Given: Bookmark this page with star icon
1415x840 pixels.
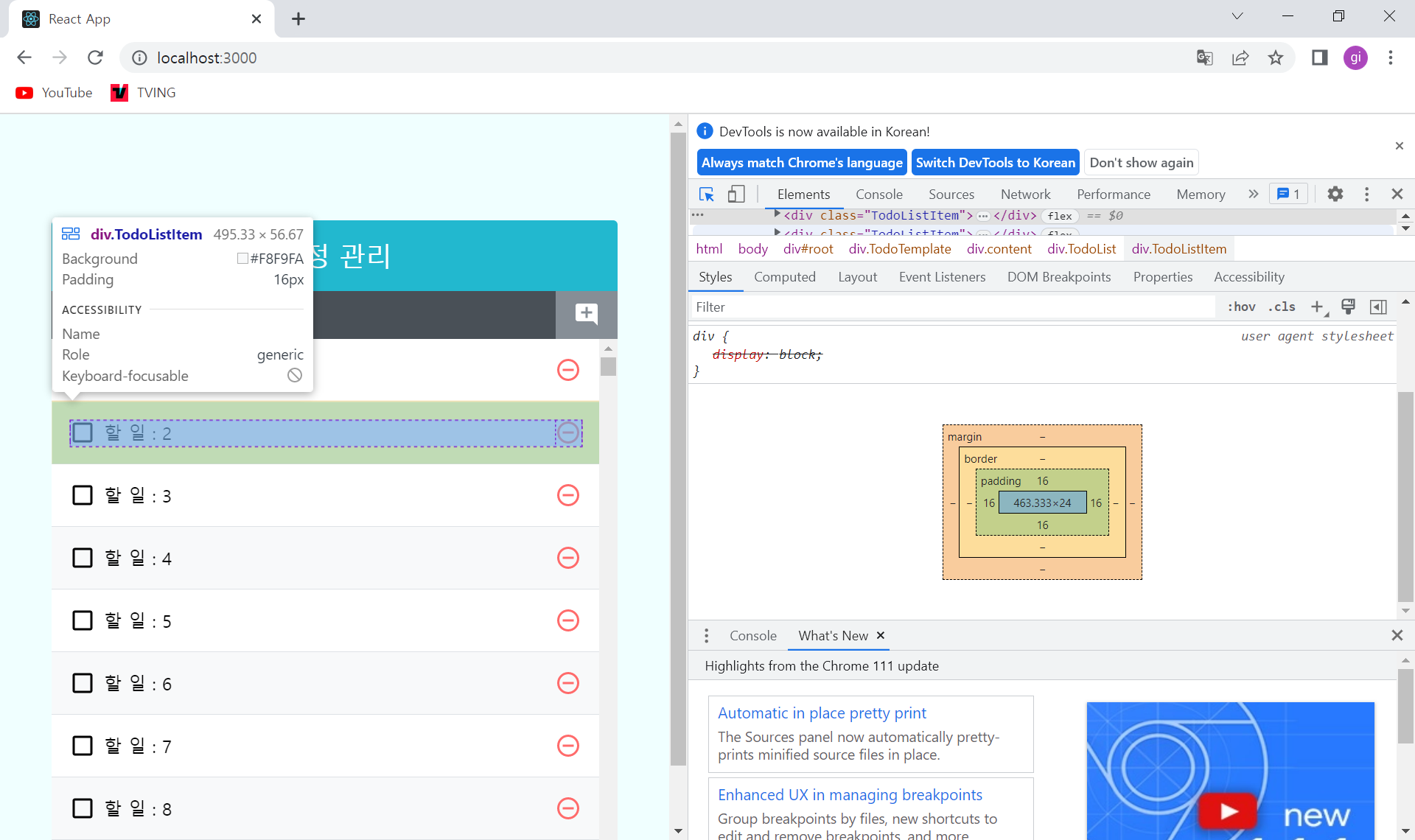Looking at the screenshot, I should [x=1276, y=58].
